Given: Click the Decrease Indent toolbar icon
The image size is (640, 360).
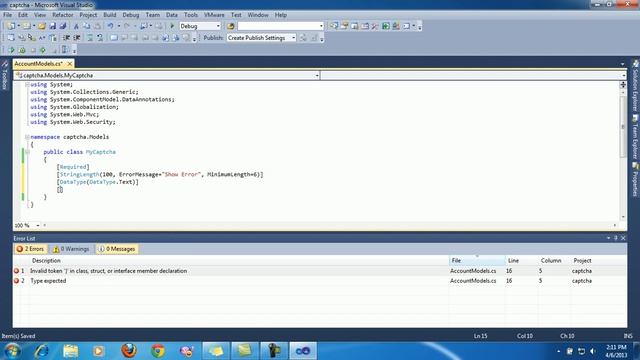Looking at the screenshot, I should click(x=66, y=38).
